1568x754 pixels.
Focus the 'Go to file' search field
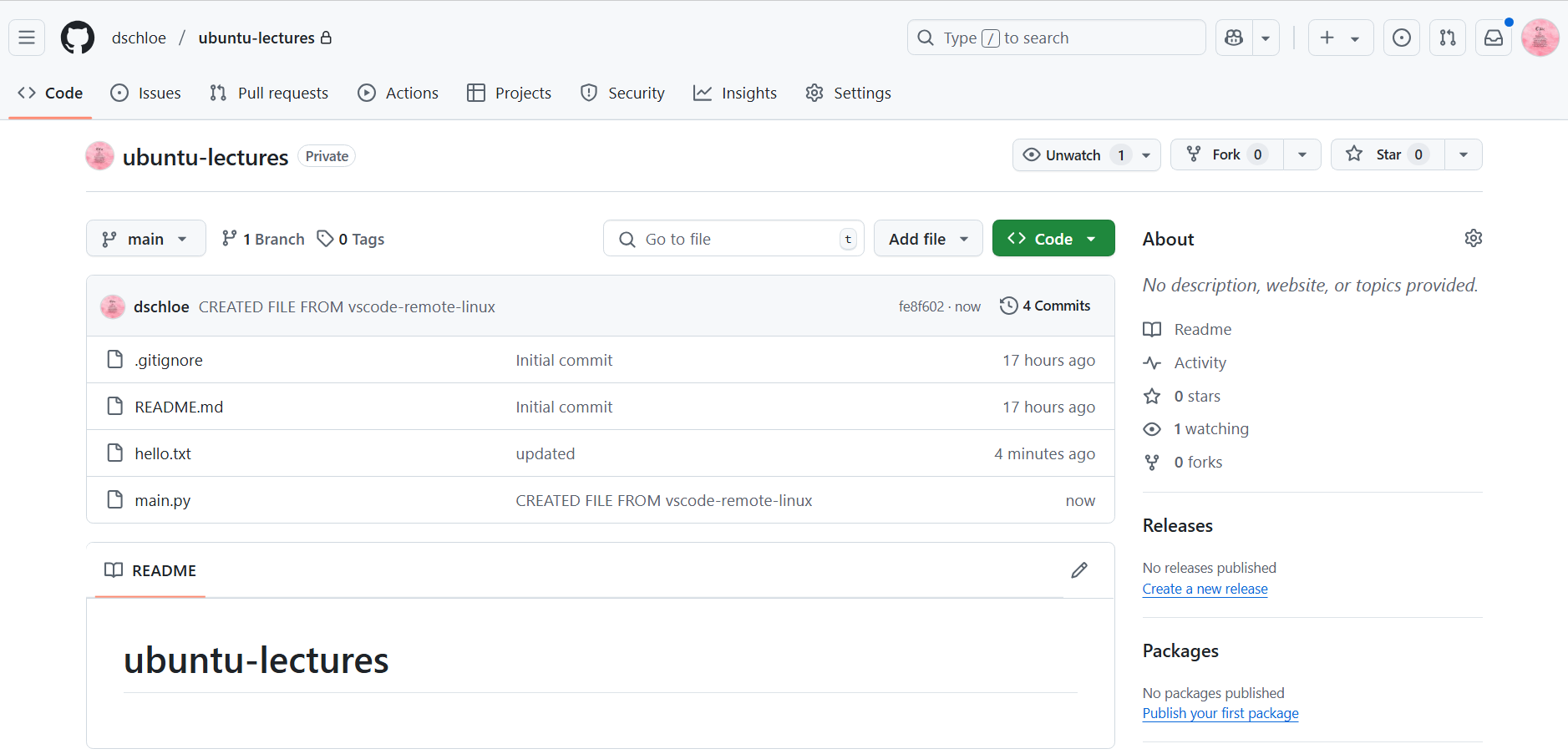733,239
